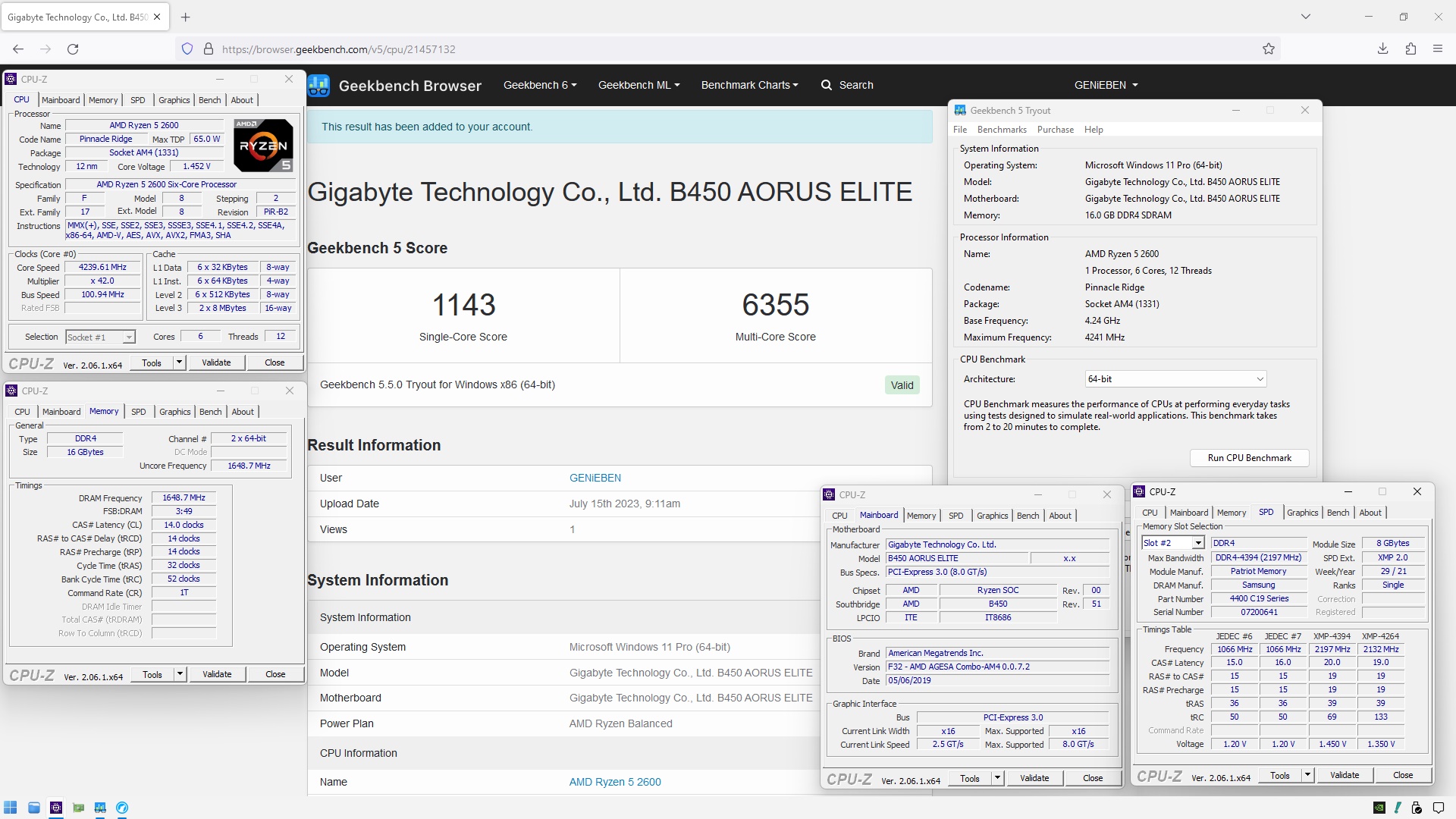
Task: Go forward with browser forward arrow
Action: click(45, 49)
